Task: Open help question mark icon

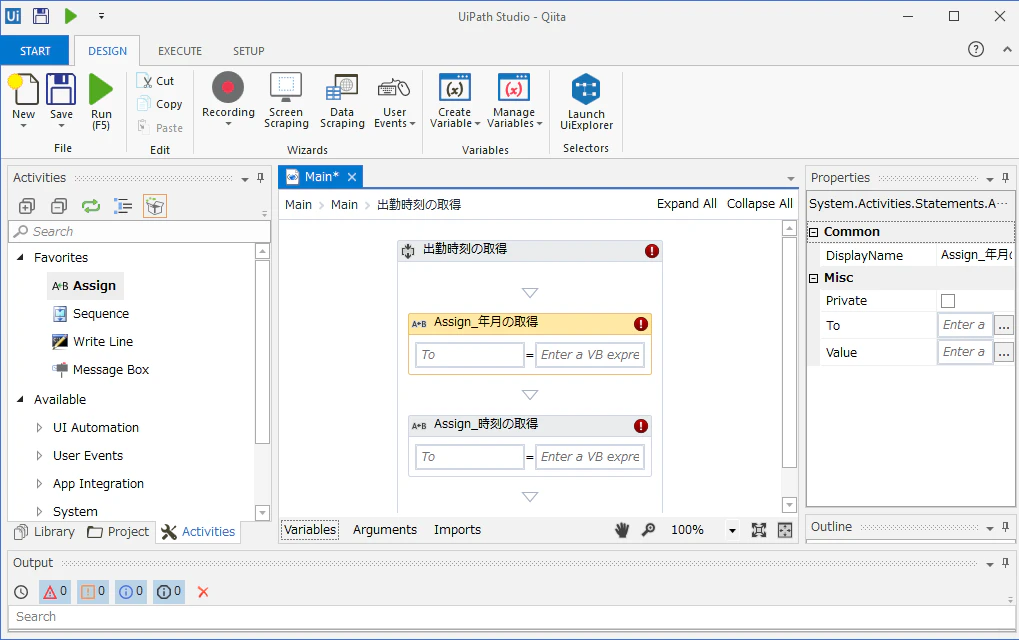Action: [975, 49]
